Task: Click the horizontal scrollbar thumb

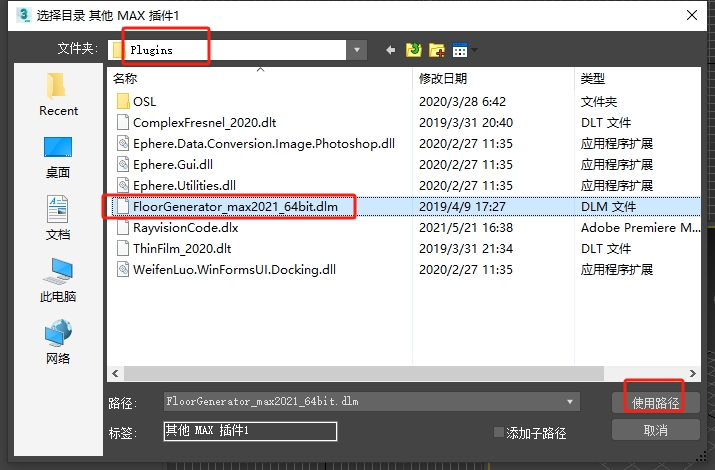Action: pos(364,373)
